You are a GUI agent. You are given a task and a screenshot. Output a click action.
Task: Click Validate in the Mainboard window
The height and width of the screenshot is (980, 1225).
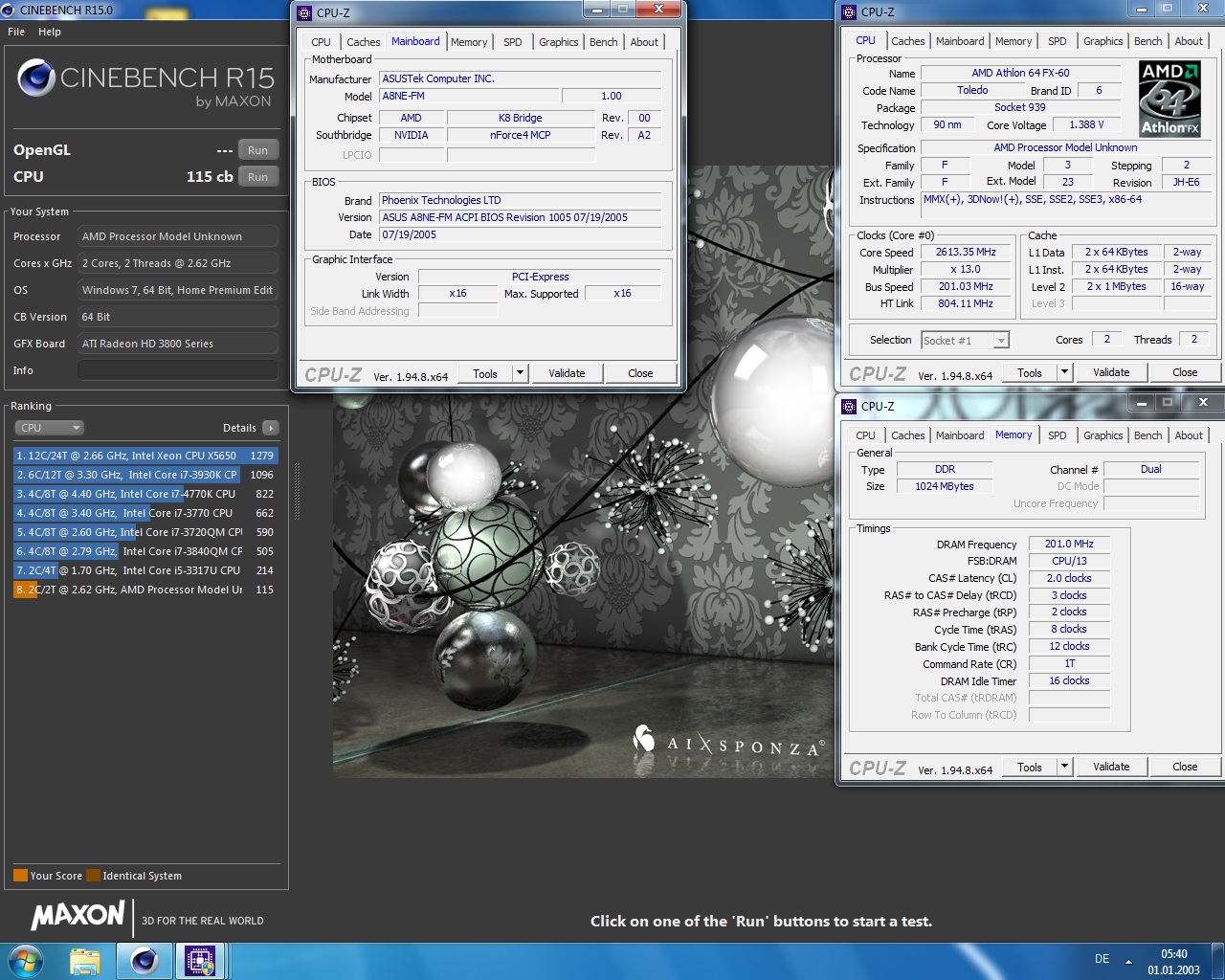pyautogui.click(x=567, y=373)
